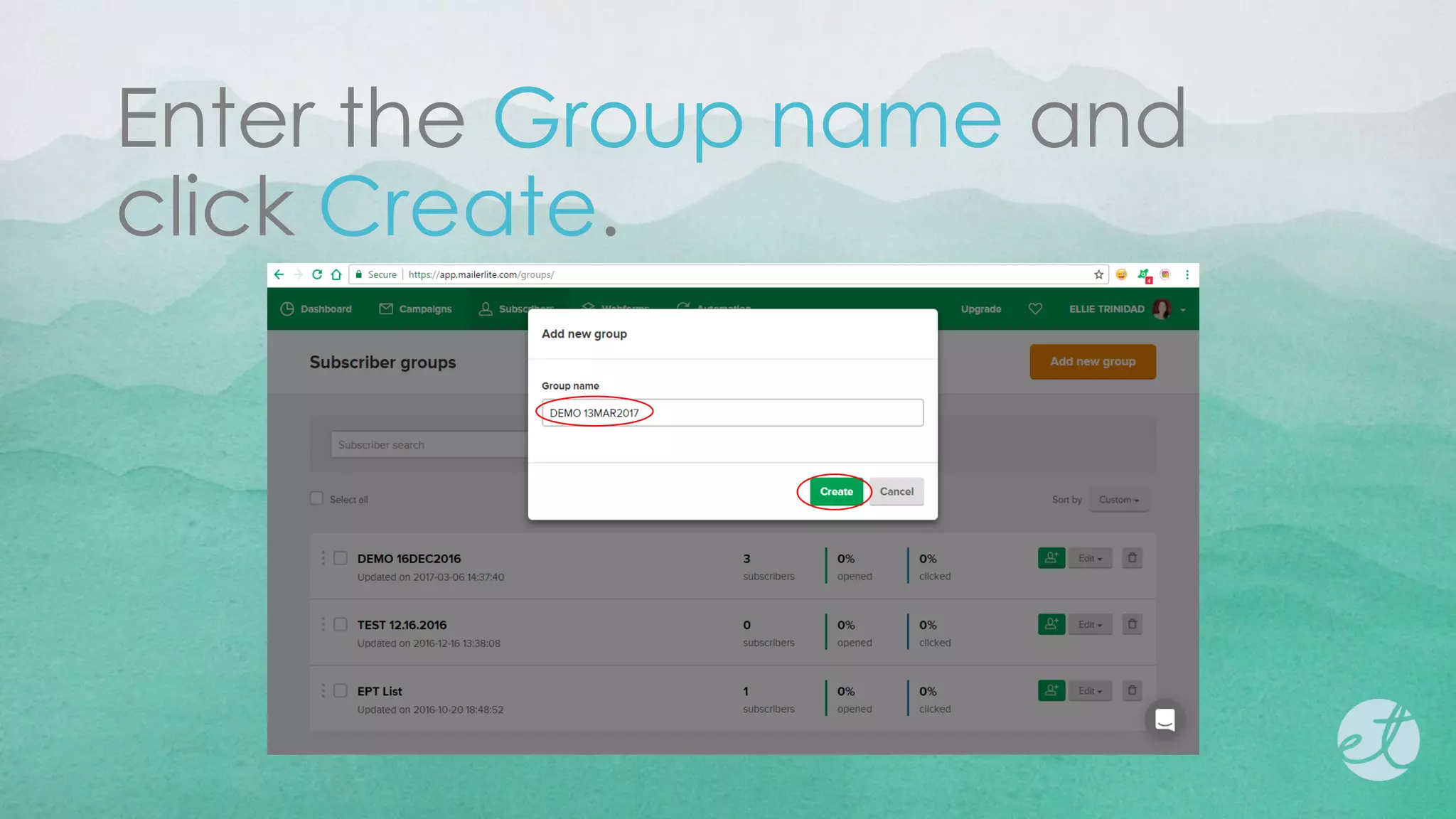
Task: Open the Campaigns menu item
Action: (415, 309)
